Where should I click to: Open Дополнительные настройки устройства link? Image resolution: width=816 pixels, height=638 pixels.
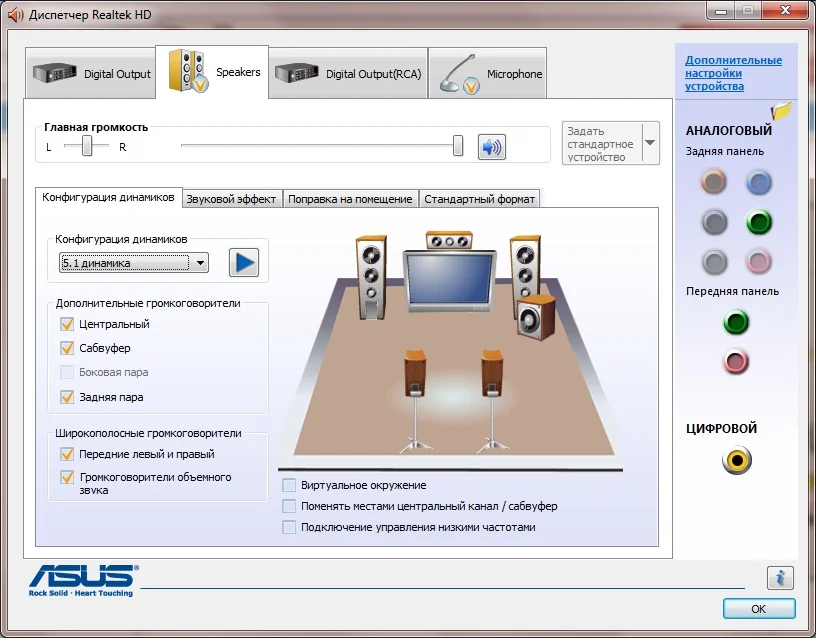point(733,73)
